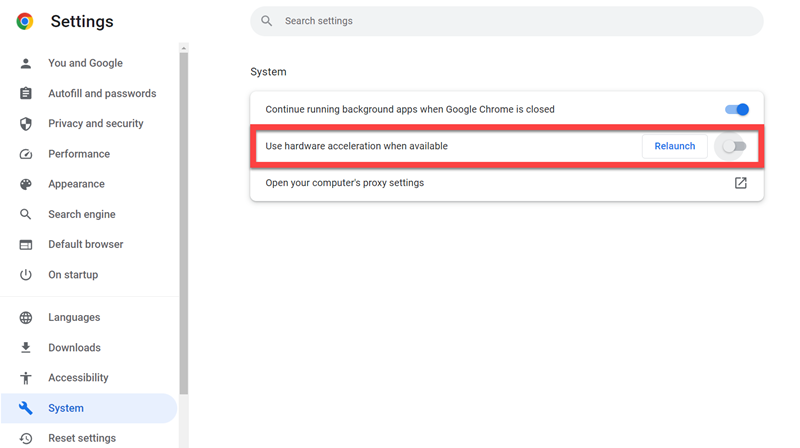Go to Default browser settings
The image size is (800, 448).
tap(85, 244)
